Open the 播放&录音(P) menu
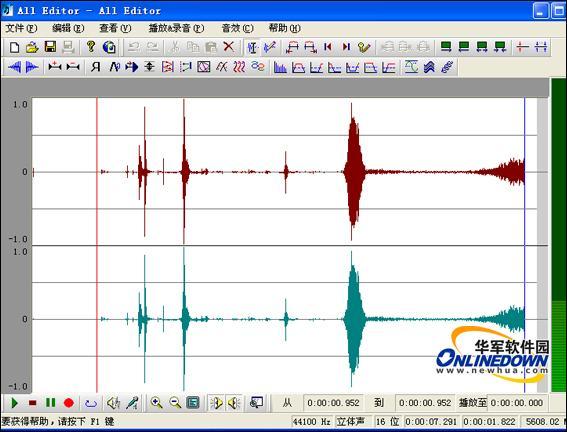567x432 pixels. 176,28
